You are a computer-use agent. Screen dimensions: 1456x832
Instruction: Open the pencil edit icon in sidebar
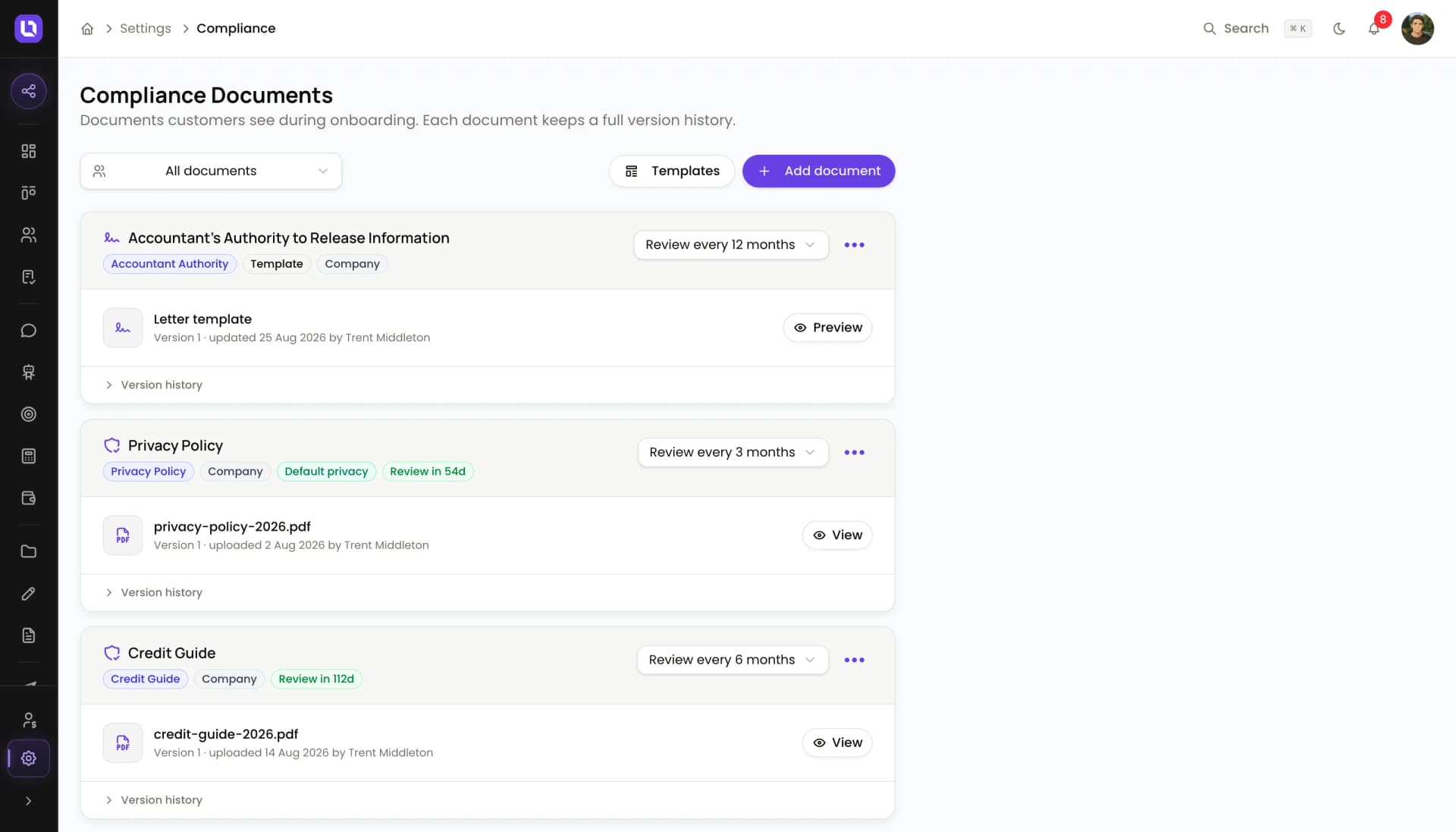coord(29,594)
